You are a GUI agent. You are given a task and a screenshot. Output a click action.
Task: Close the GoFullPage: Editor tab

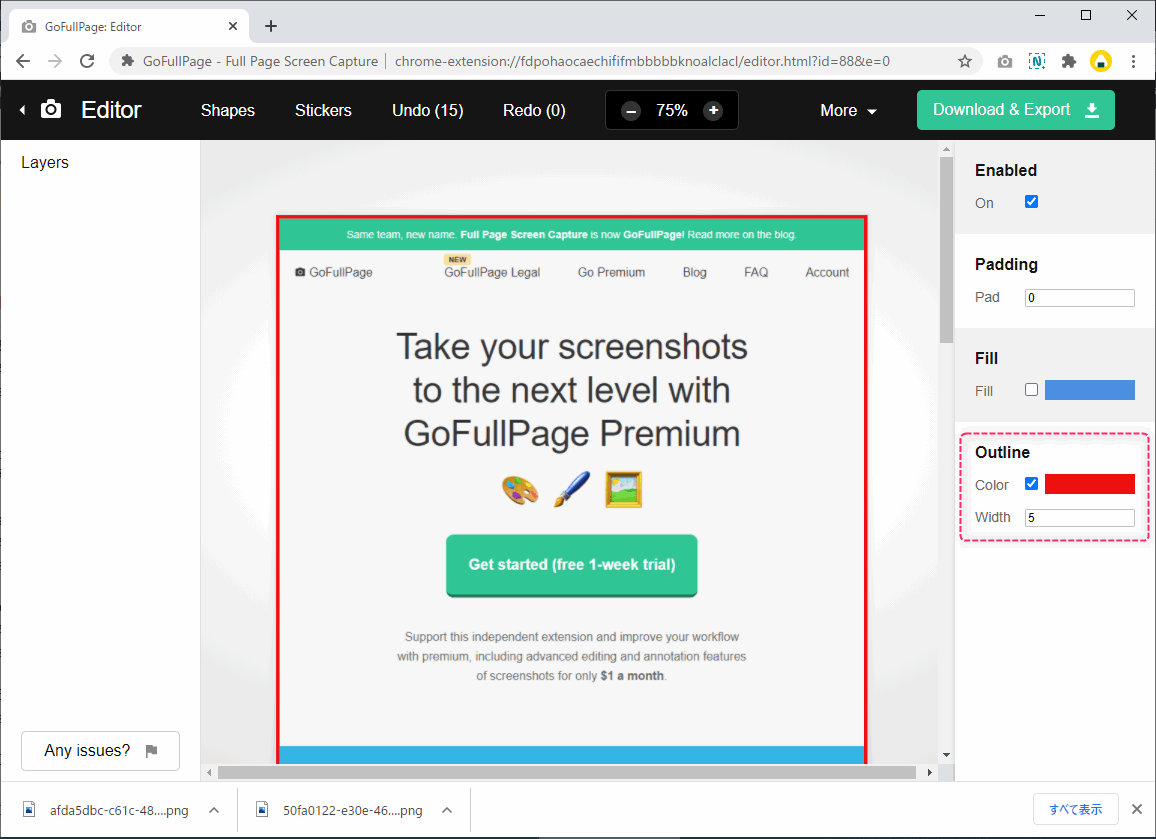click(233, 27)
